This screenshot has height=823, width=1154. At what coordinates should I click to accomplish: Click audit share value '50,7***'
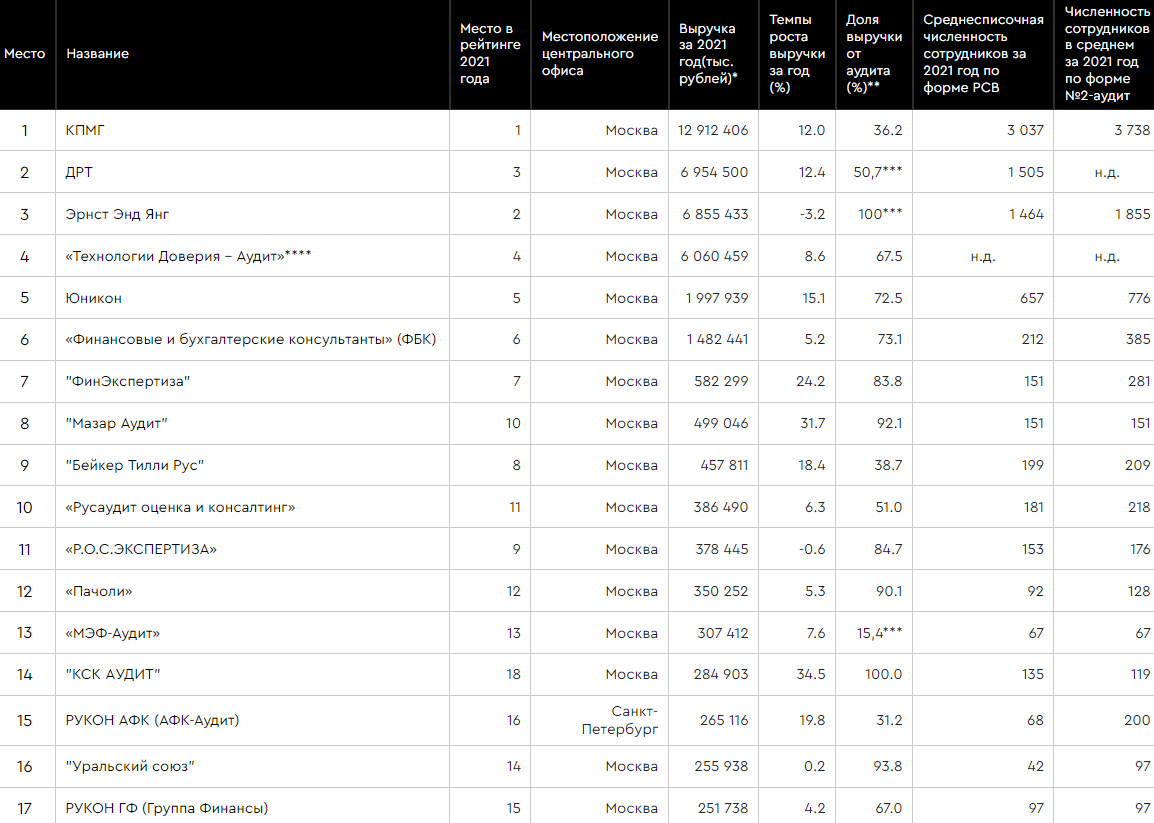(878, 172)
